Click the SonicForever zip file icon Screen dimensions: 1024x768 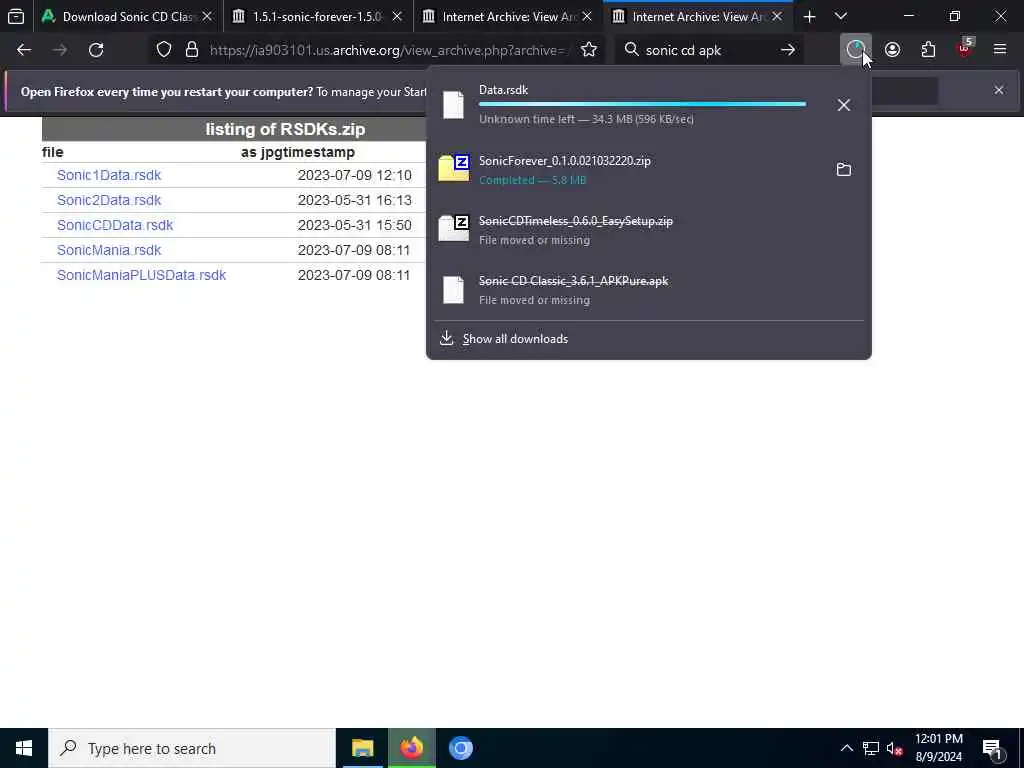[454, 168]
